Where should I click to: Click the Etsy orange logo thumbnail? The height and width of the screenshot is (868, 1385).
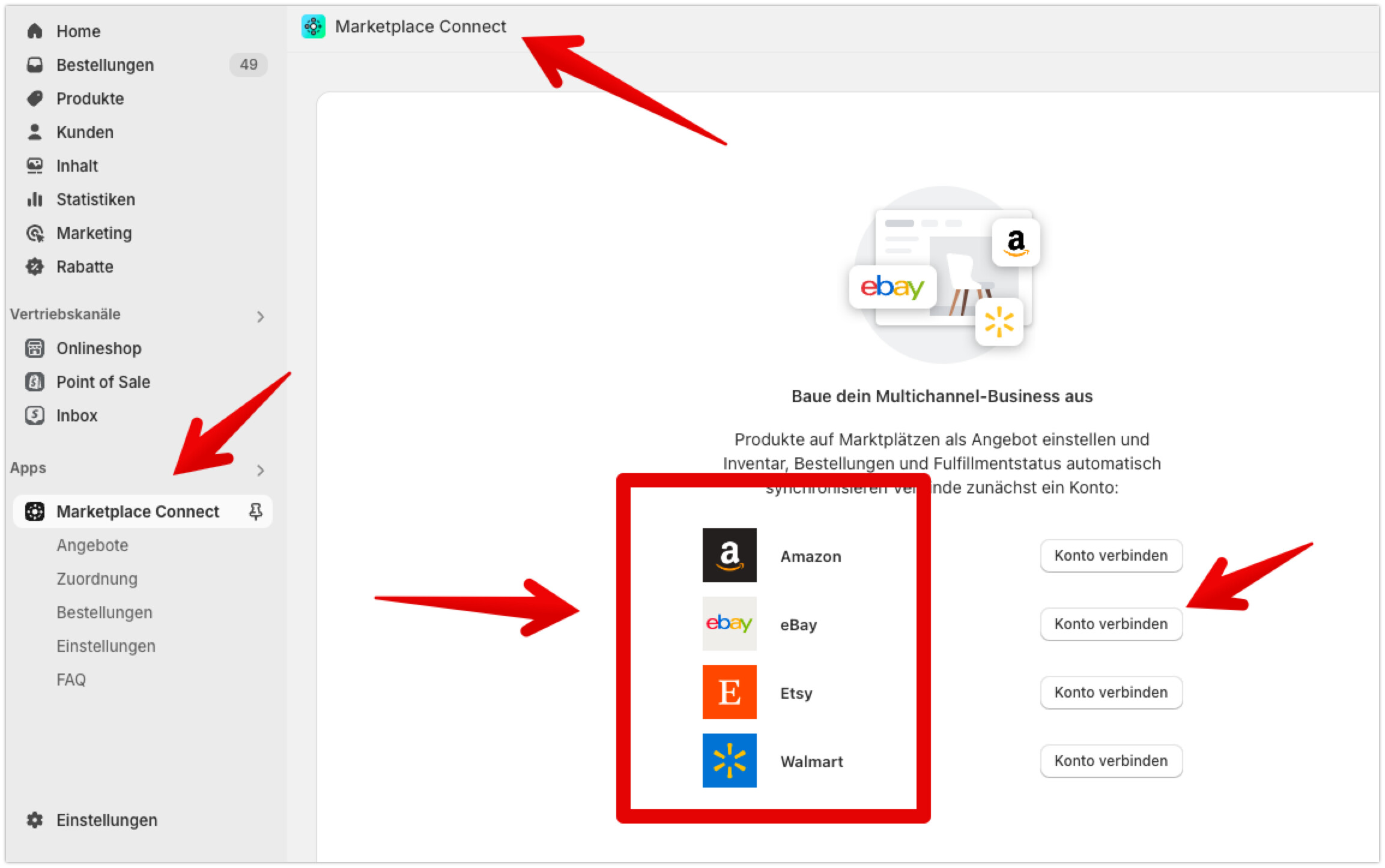coord(729,692)
